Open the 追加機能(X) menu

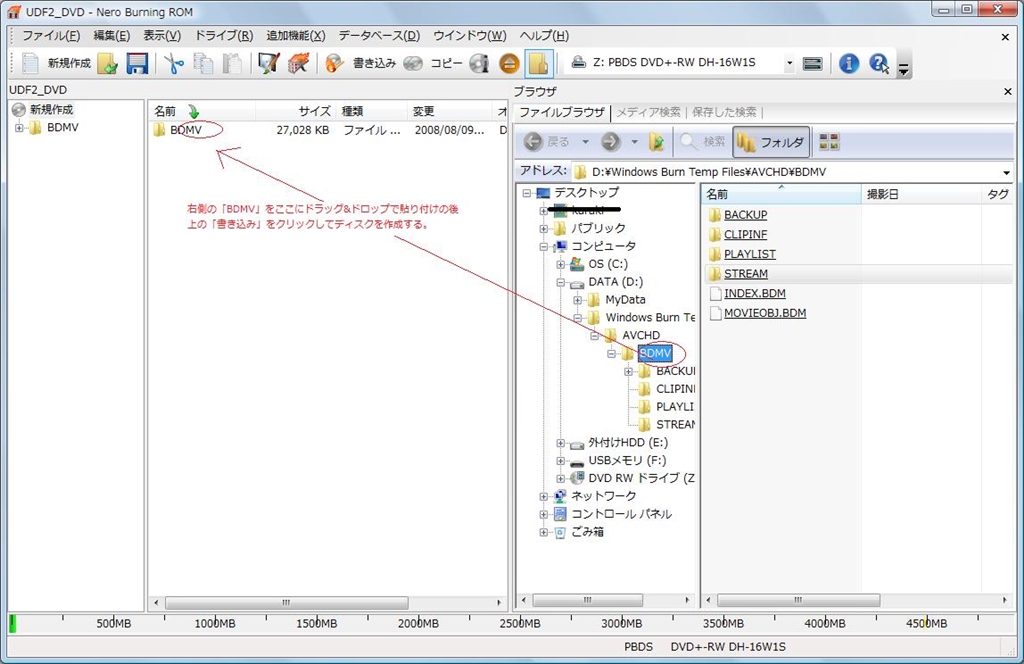coord(296,36)
